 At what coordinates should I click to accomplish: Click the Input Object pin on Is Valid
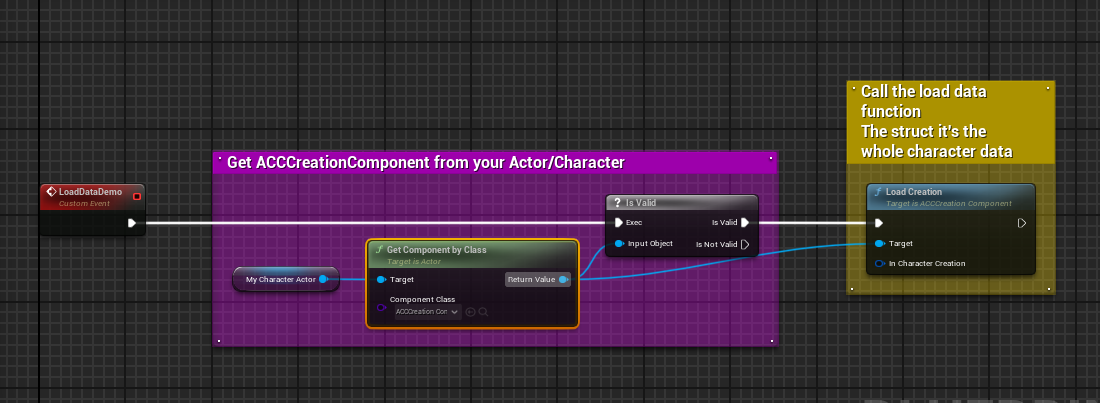619,243
